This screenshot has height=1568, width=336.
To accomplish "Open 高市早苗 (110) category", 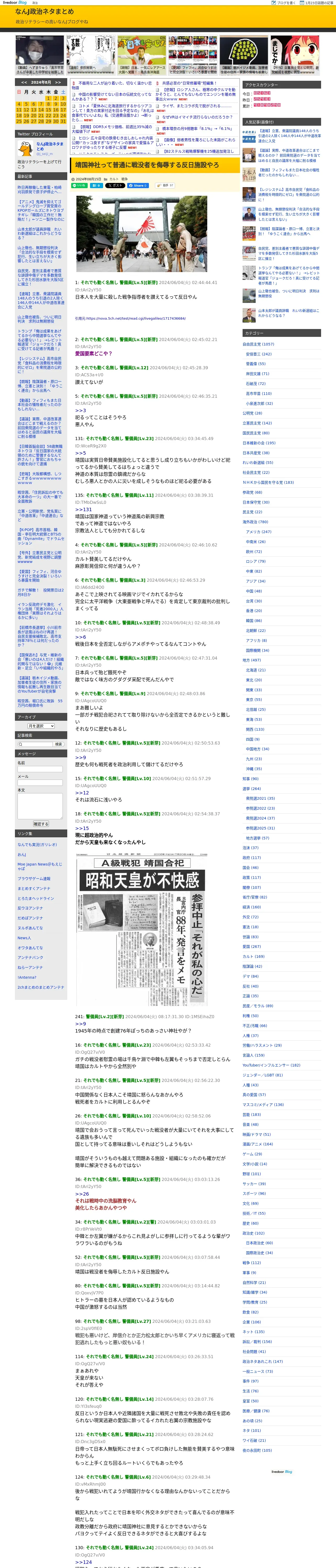I will [x=259, y=393].
